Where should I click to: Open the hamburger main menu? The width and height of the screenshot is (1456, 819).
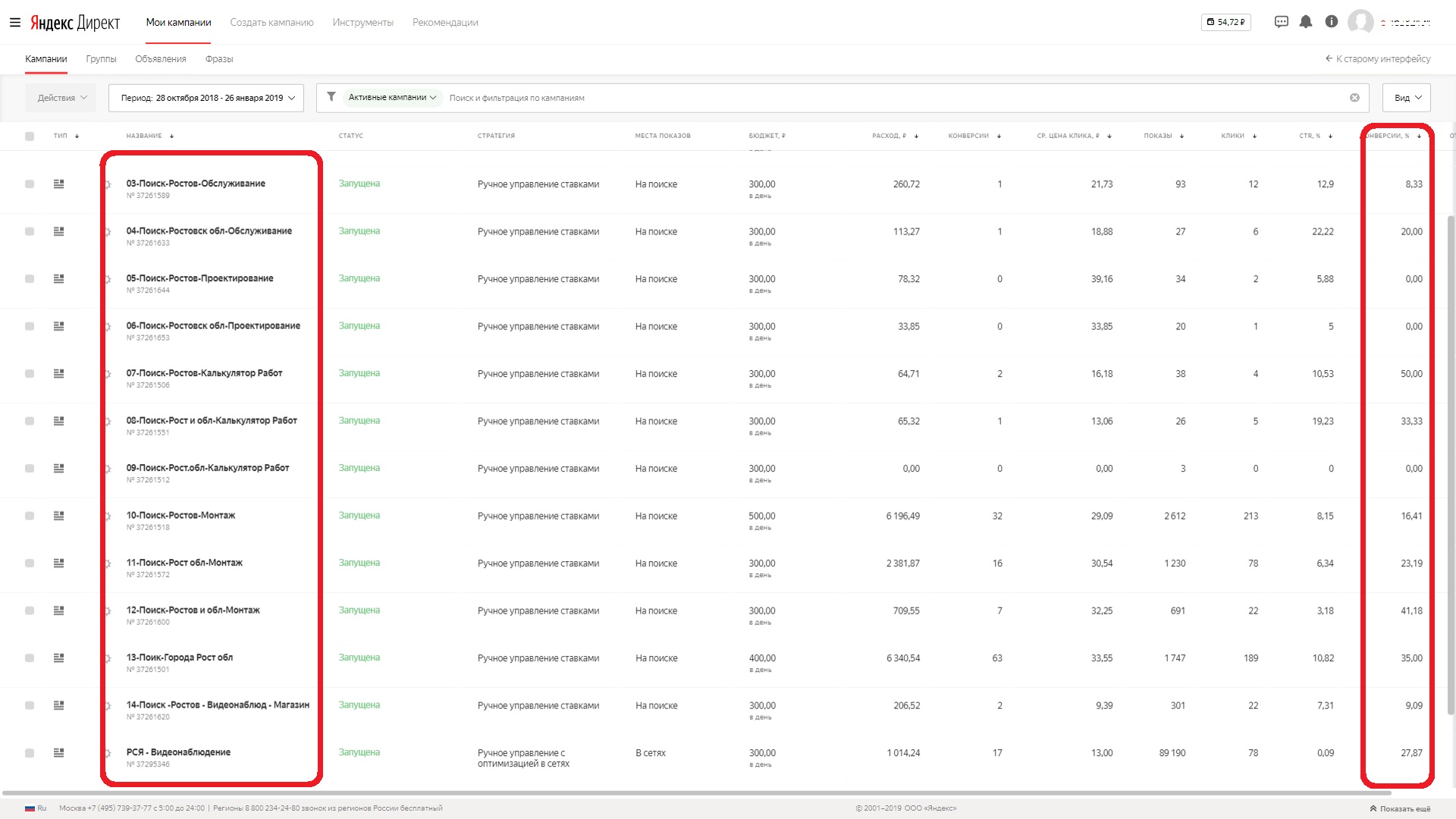point(14,23)
